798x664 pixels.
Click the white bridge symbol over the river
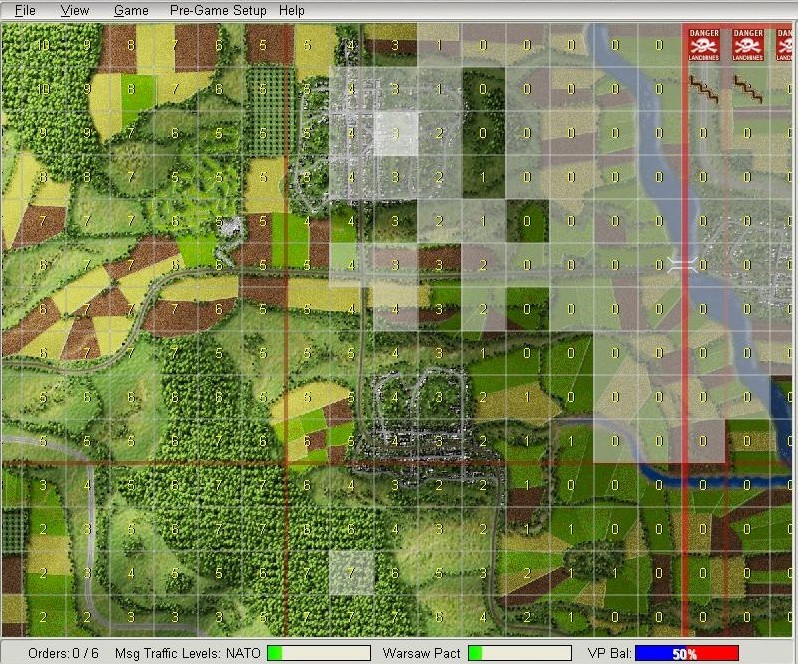(x=682, y=265)
